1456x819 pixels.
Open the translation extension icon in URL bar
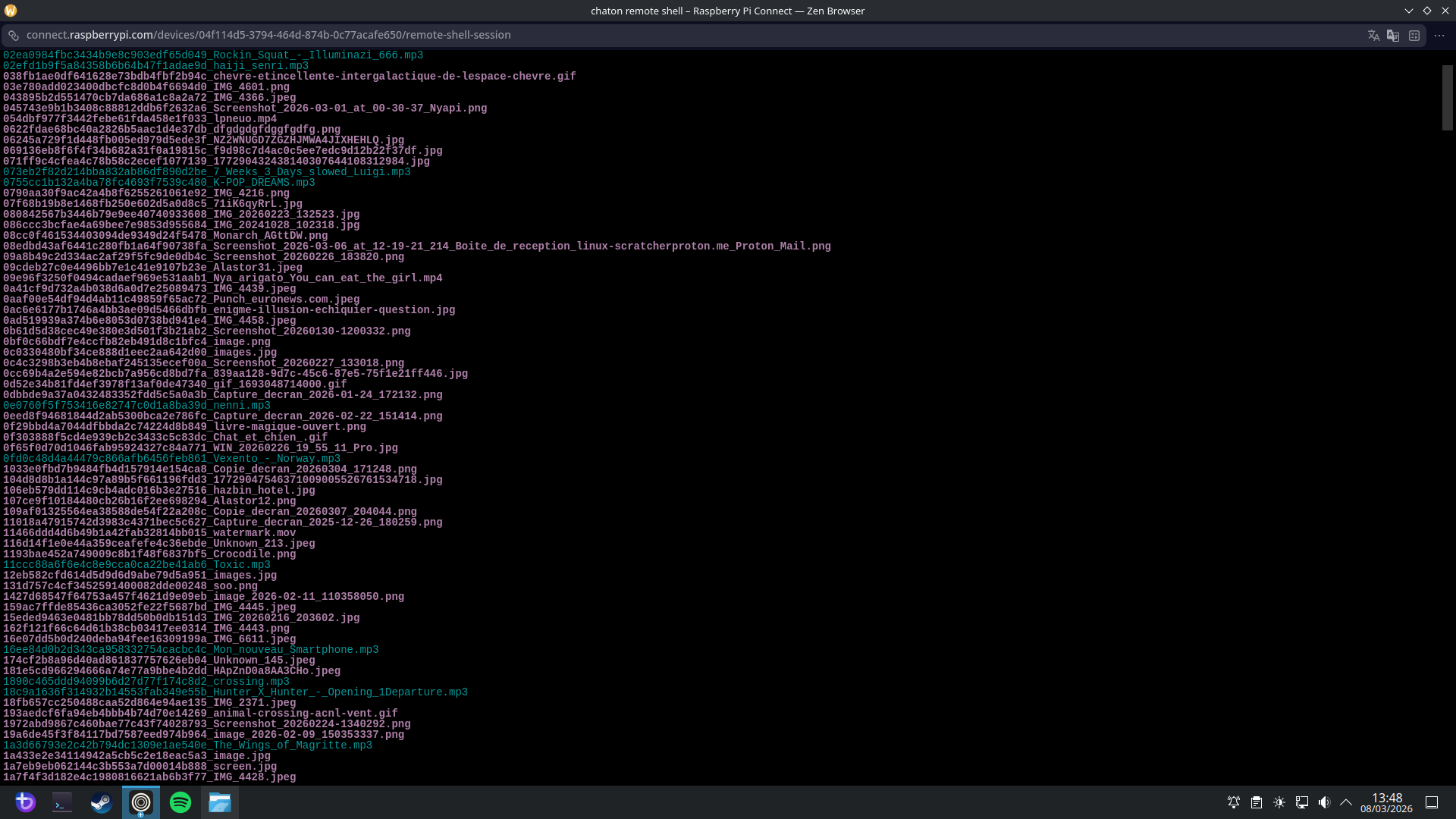tap(1393, 36)
